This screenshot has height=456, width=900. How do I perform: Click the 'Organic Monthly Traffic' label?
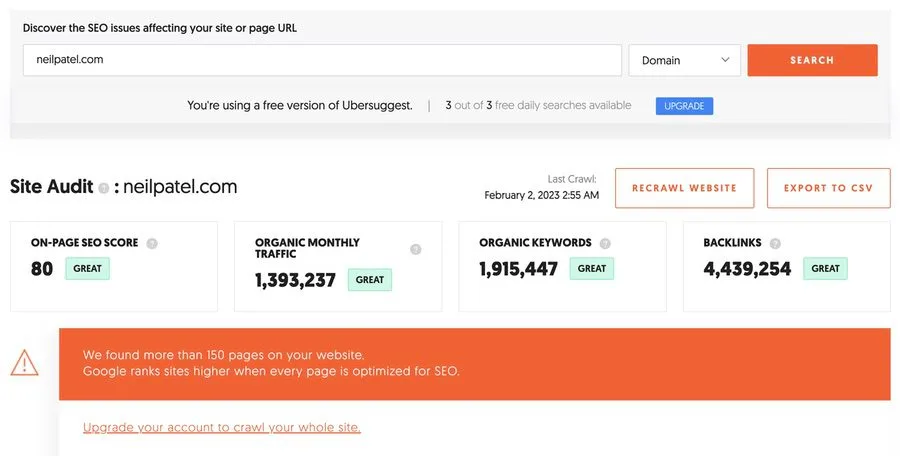[x=307, y=248]
